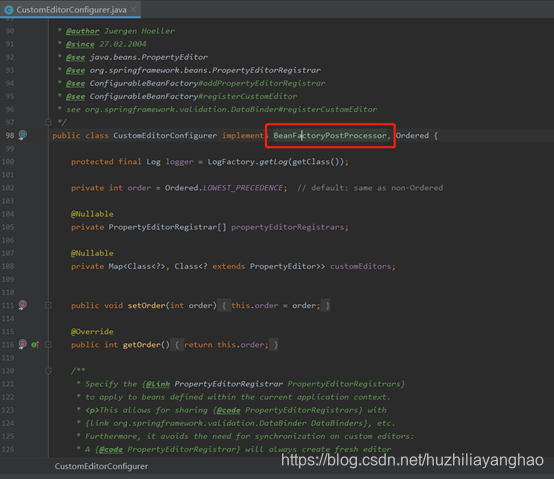The width and height of the screenshot is (554, 479).
Task: Click the logger field name on line 100
Action: click(179, 162)
